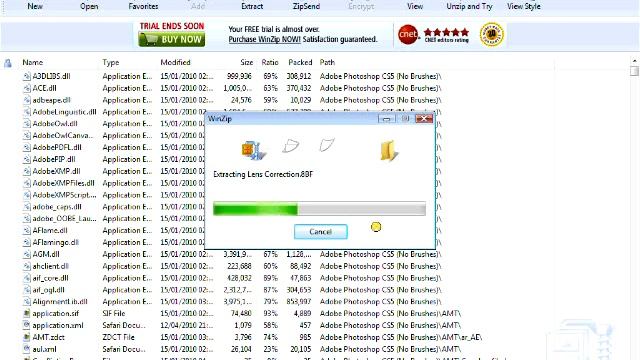Select the adobe_OOBE_Lau... file name
The image size is (640, 360).
coord(64,219)
